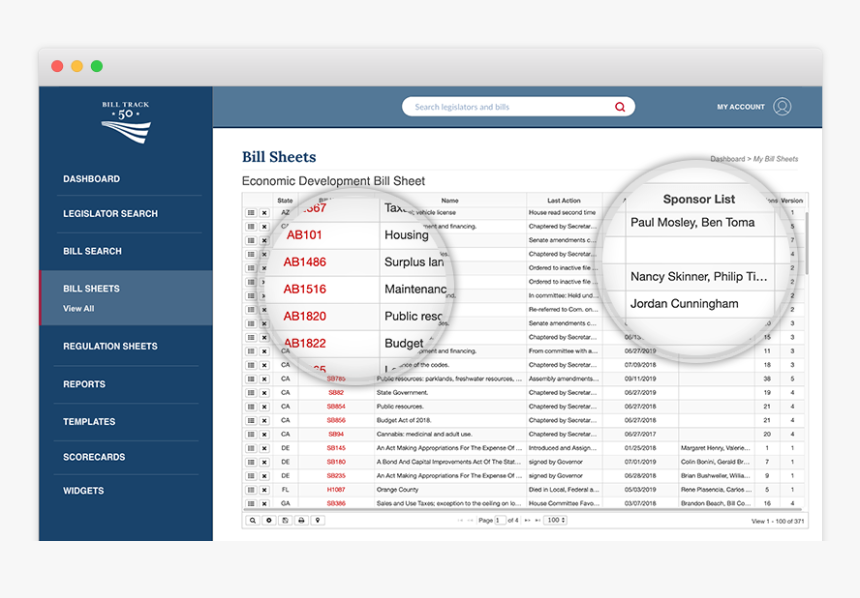Click the list-details icon on the SB82 row

(x=251, y=393)
